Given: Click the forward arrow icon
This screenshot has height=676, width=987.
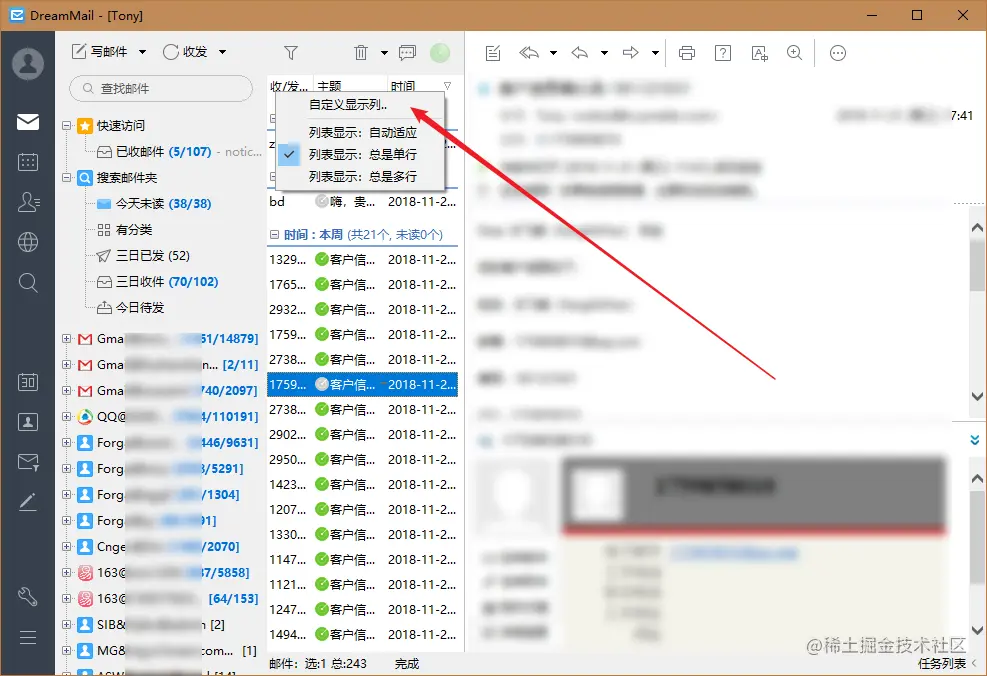Looking at the screenshot, I should tap(631, 53).
